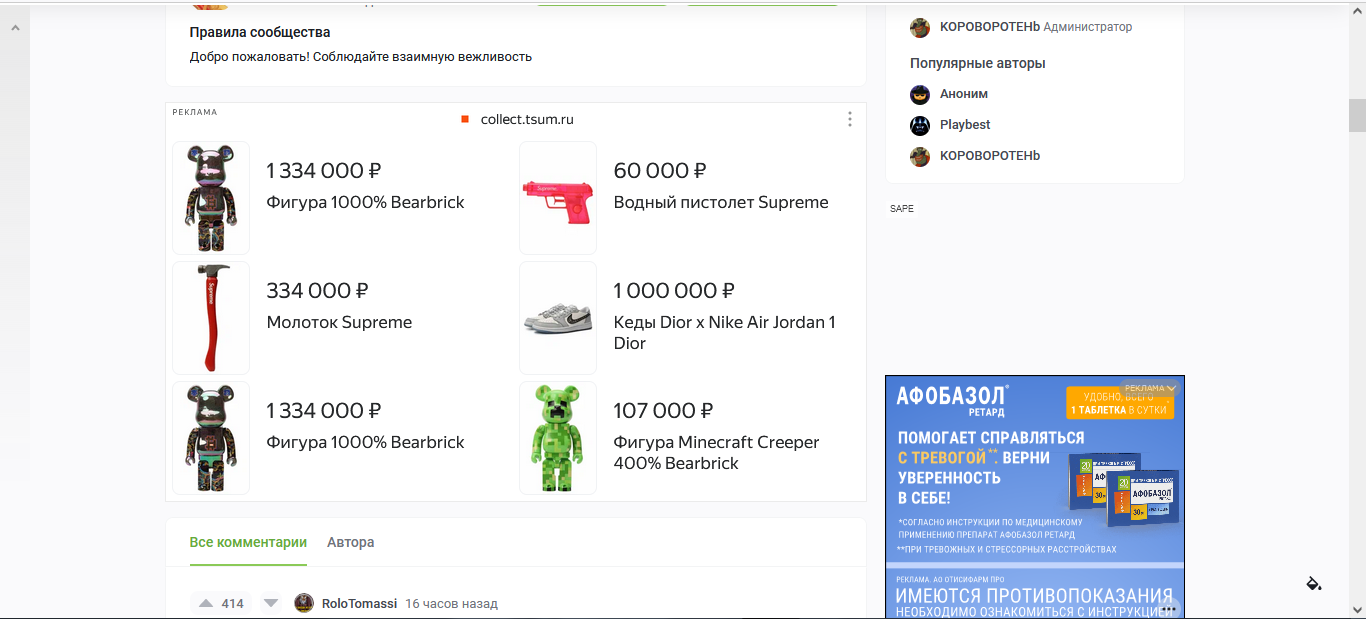Click the paint bucket icon at bottom right
1366x619 pixels.
tap(1314, 584)
